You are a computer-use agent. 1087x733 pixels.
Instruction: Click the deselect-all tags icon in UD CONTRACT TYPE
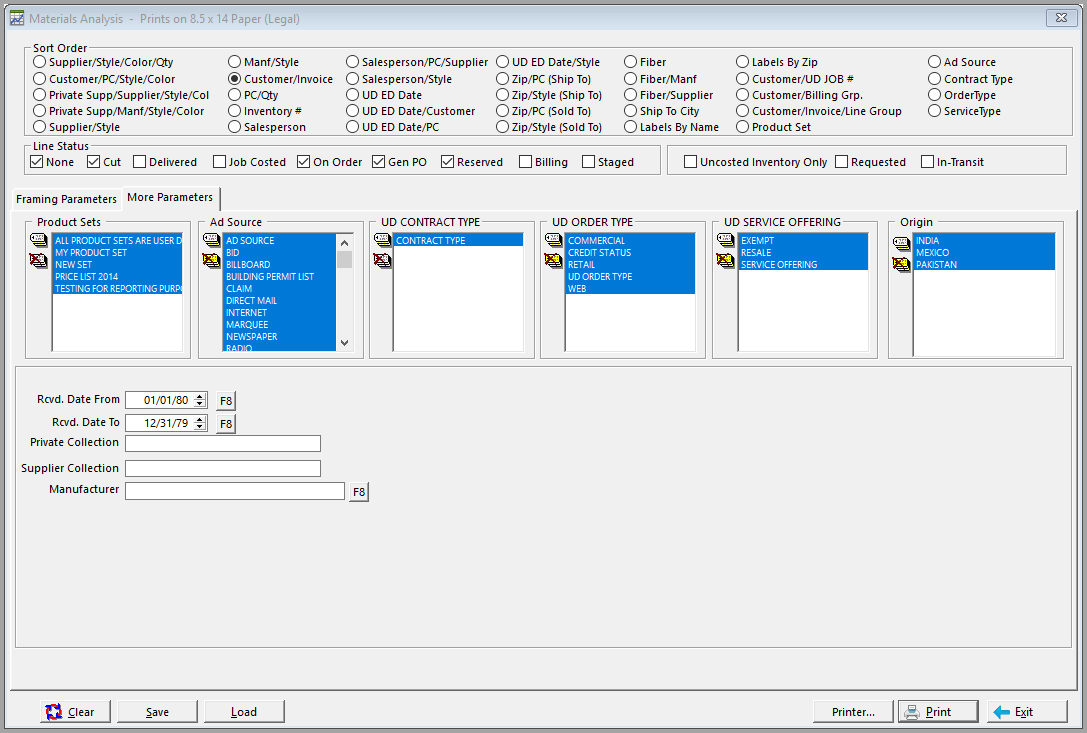click(x=383, y=261)
